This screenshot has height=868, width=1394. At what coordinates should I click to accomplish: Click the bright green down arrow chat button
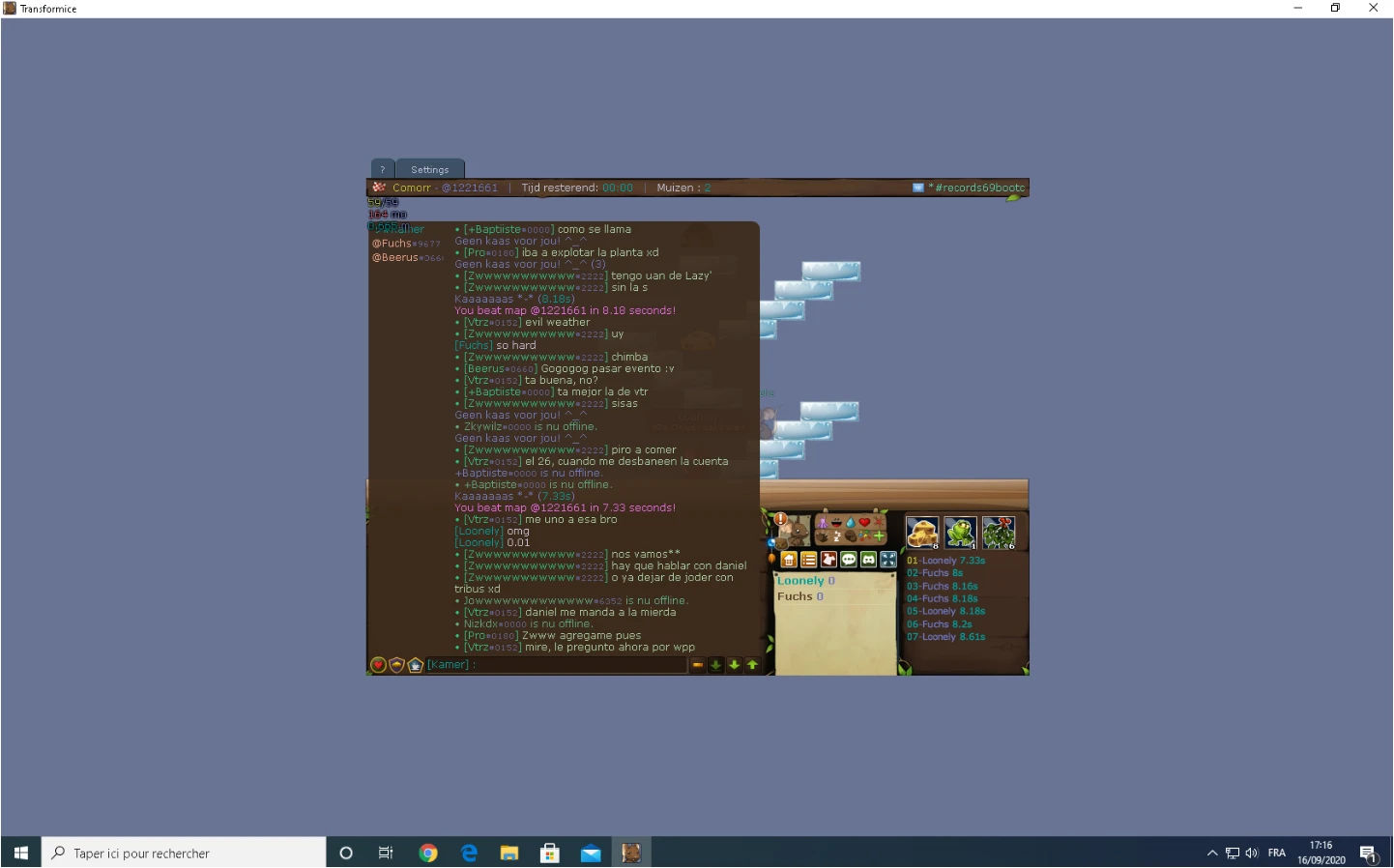[x=734, y=665]
